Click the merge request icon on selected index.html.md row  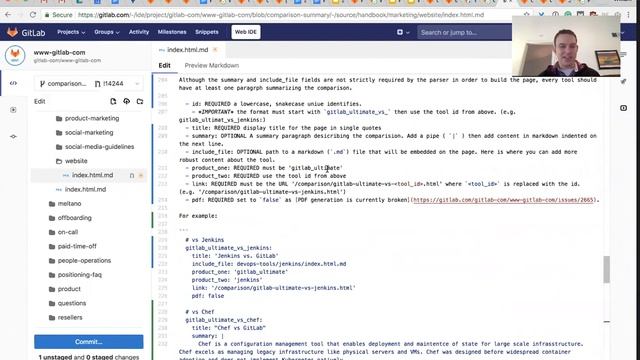(131, 176)
